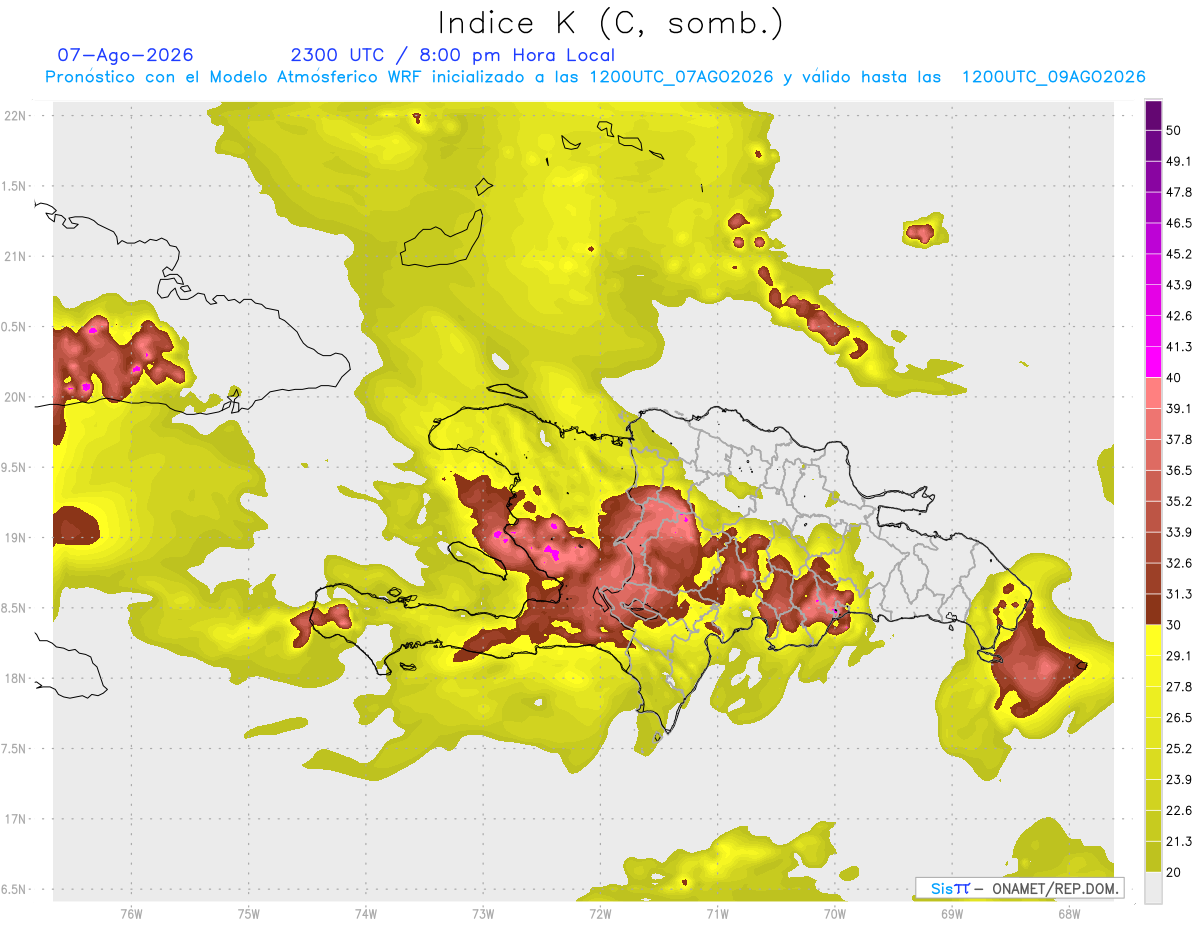Click "2300 UTC / 8:00 pm Hora Local"
Viewport: 1200px width, 927px height.
click(x=453, y=55)
